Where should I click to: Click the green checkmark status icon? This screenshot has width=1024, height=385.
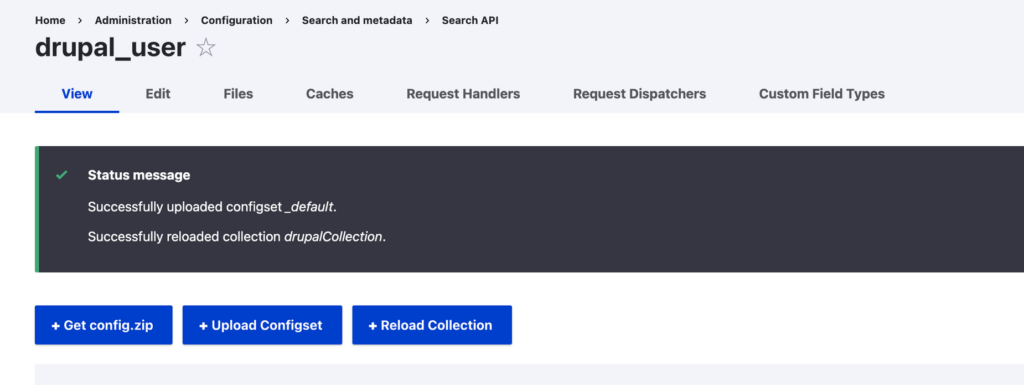[x=62, y=175]
